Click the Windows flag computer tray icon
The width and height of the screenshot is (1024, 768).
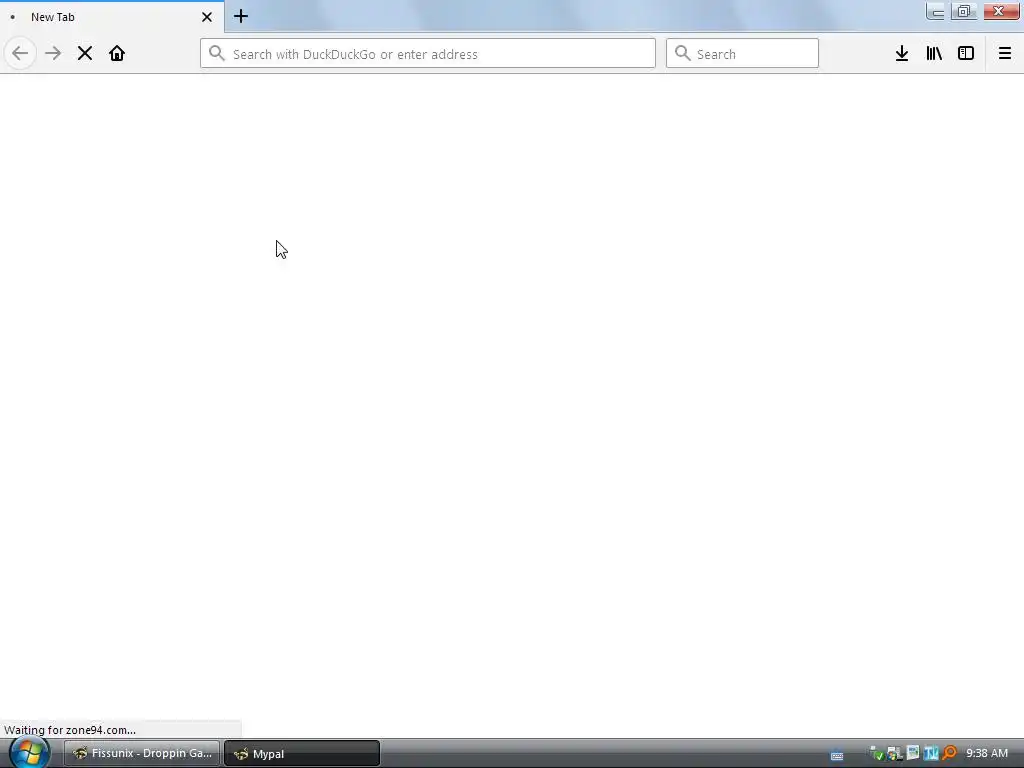click(895, 754)
